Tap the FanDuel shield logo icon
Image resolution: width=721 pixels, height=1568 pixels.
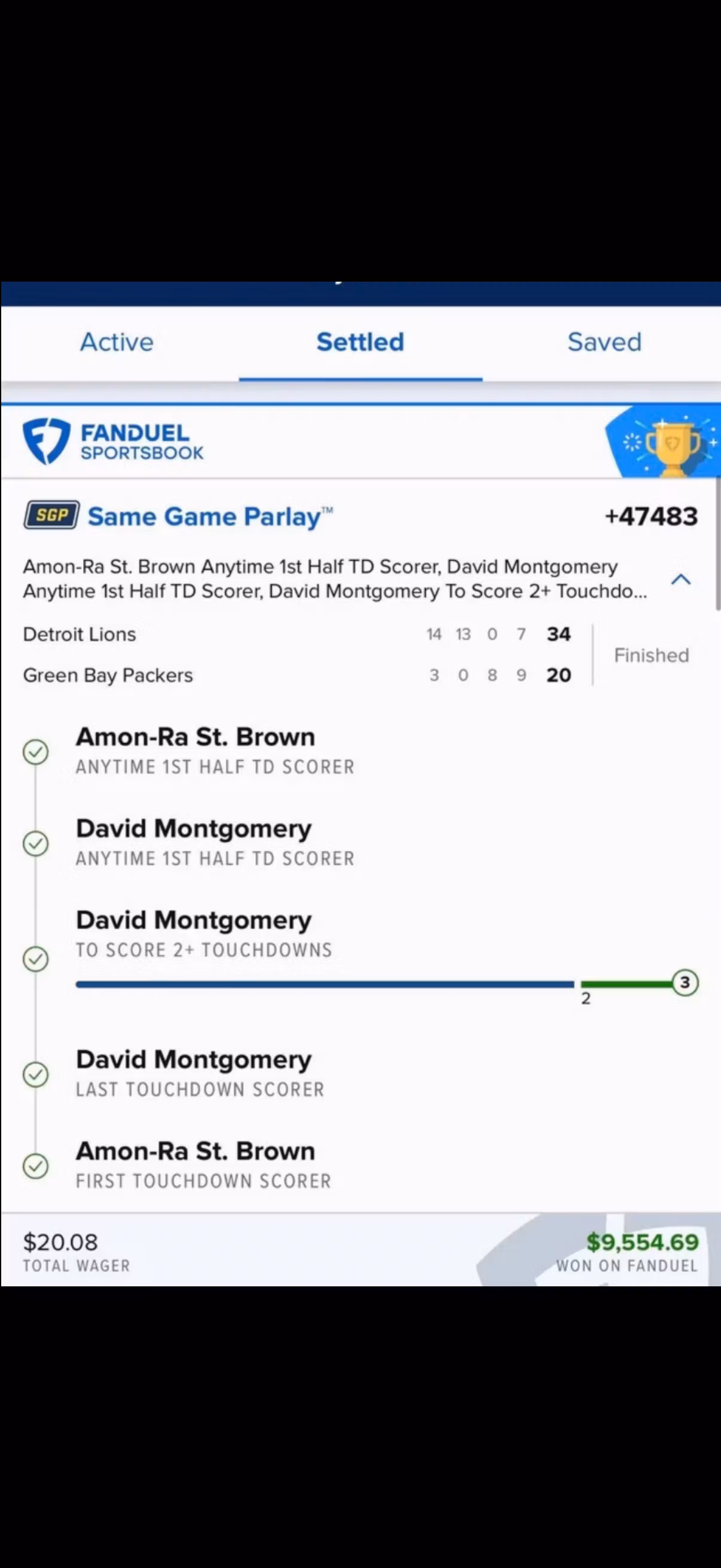pyautogui.click(x=46, y=441)
